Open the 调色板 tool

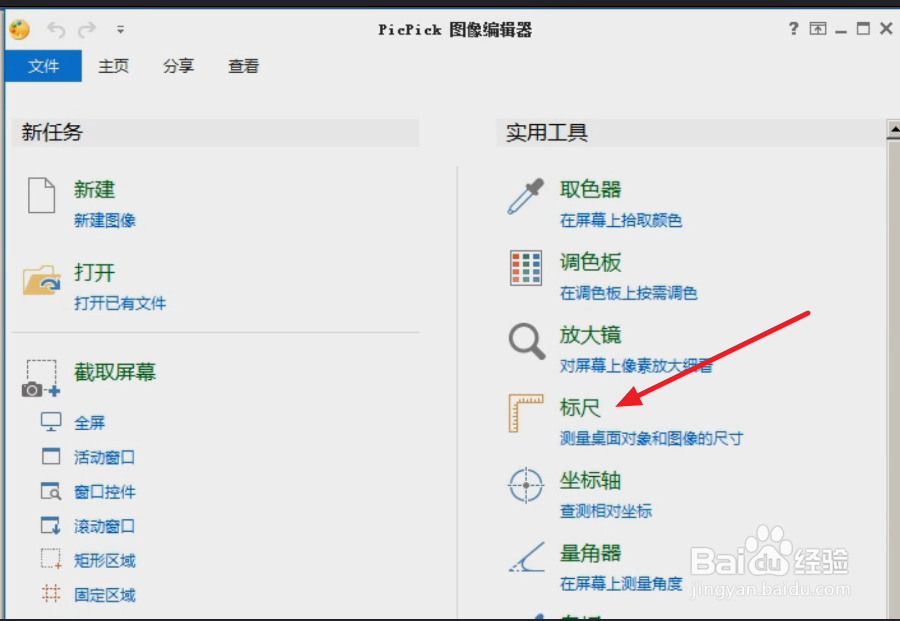point(591,262)
